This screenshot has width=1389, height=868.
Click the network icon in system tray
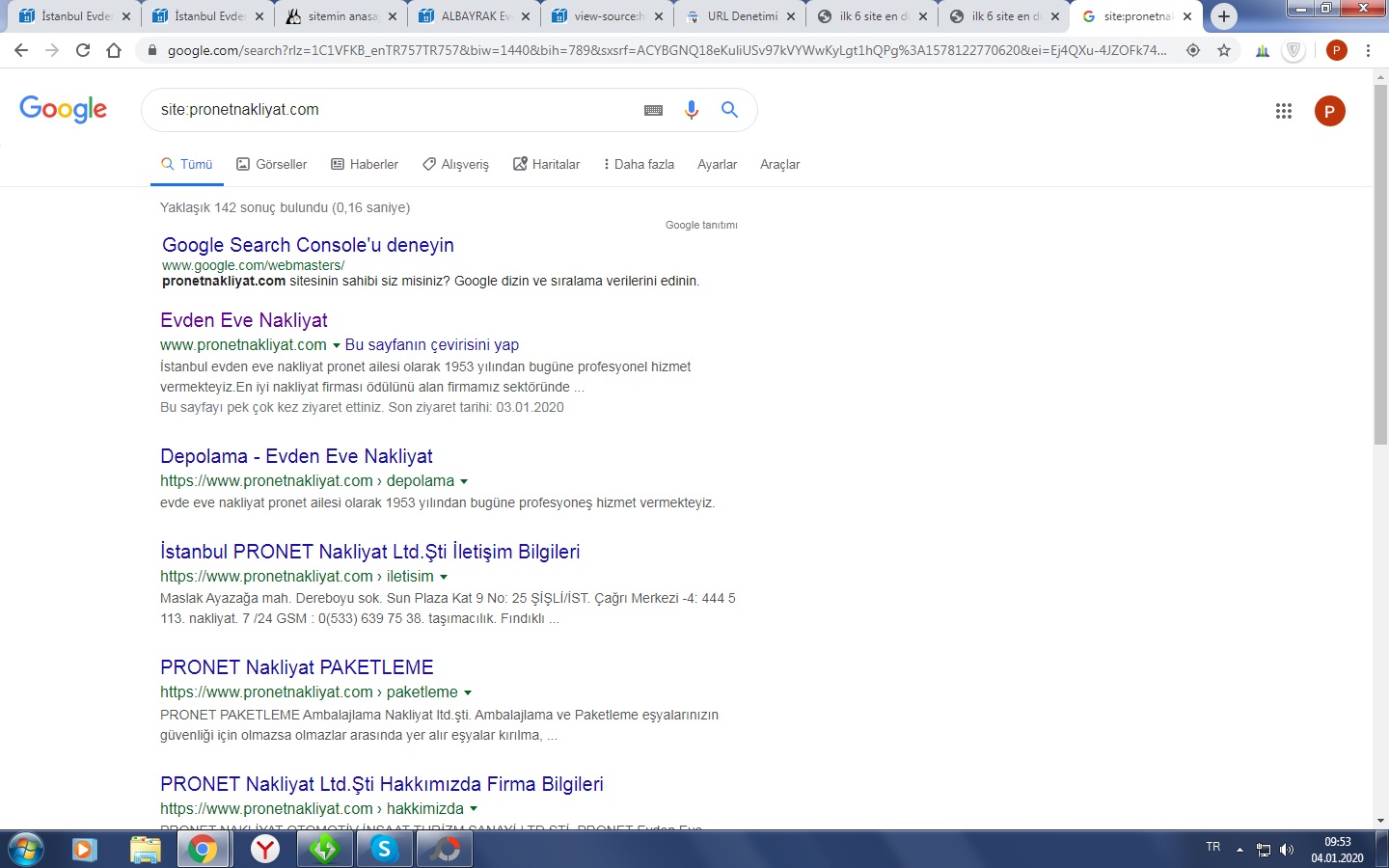1263,850
